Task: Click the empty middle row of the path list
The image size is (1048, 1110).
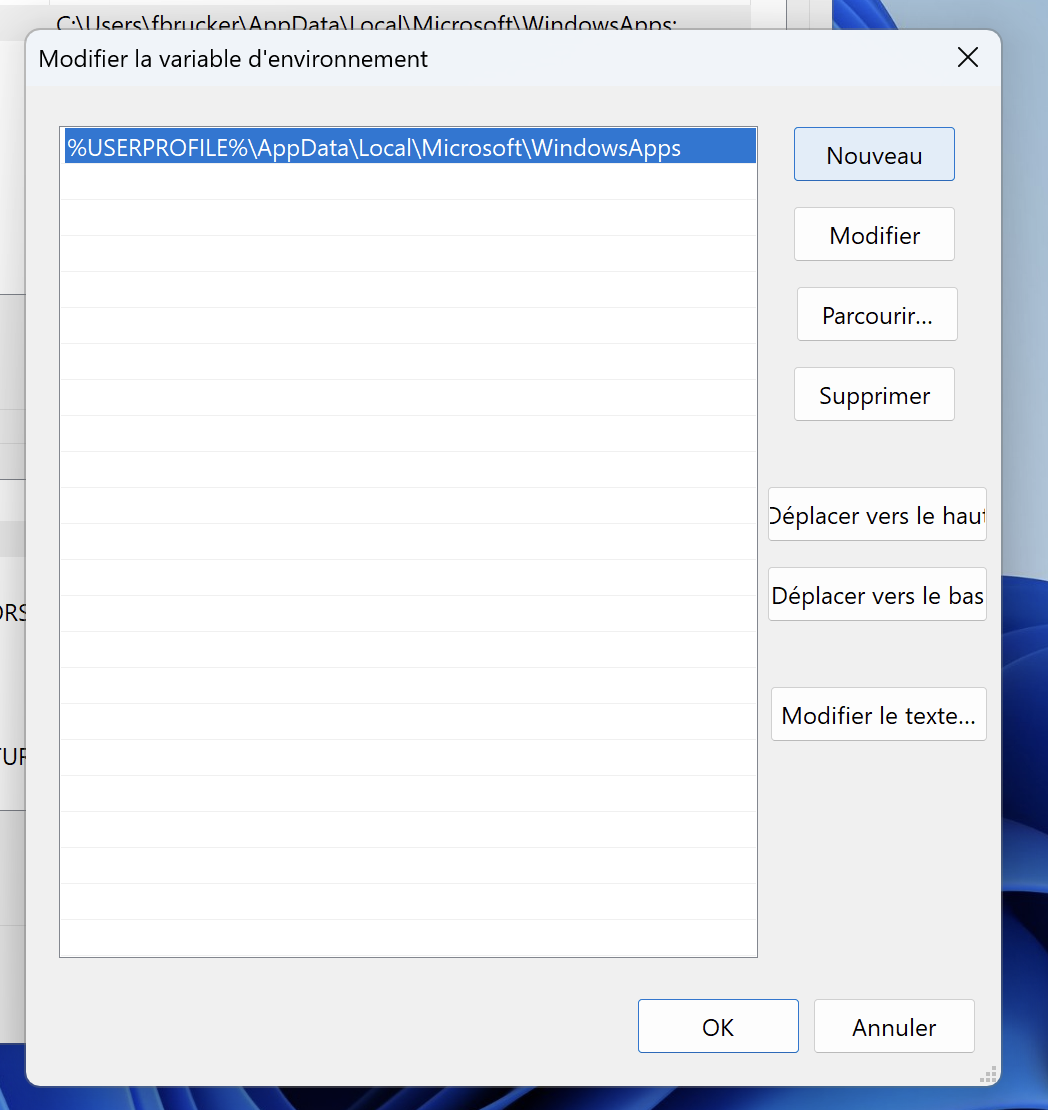Action: tap(408, 542)
